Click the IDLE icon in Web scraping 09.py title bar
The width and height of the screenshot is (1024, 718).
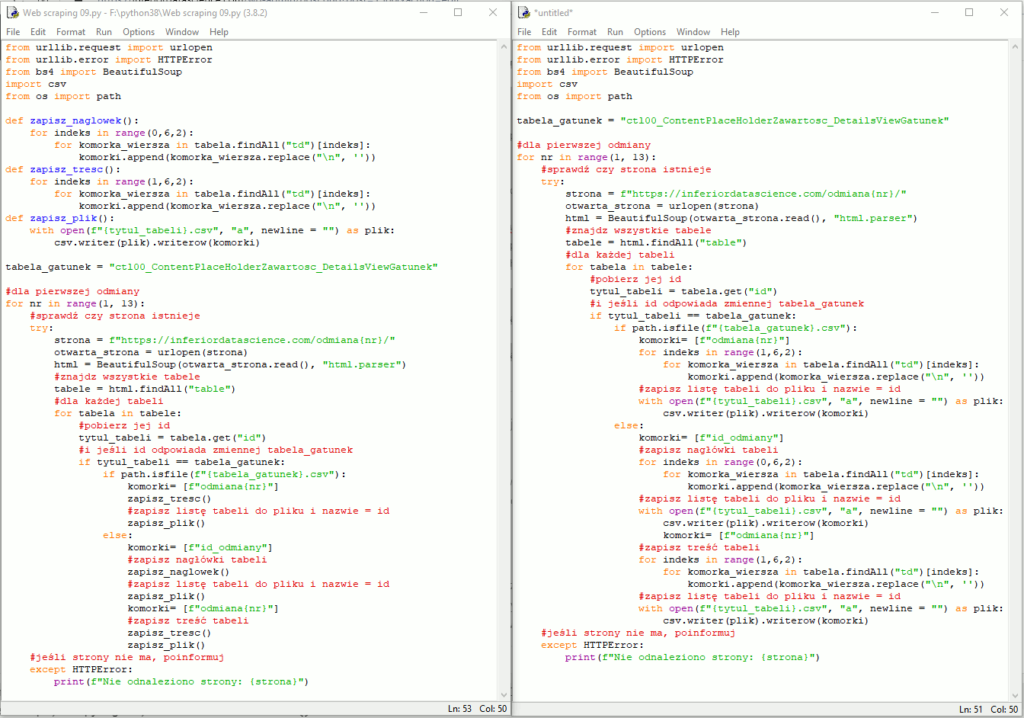click(12, 13)
